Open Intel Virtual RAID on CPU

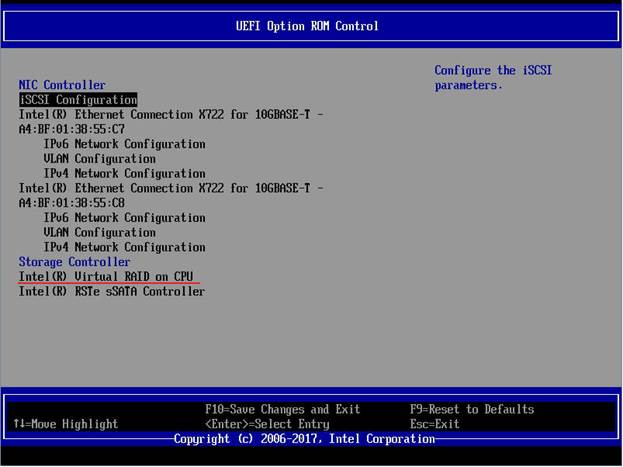coord(110,276)
